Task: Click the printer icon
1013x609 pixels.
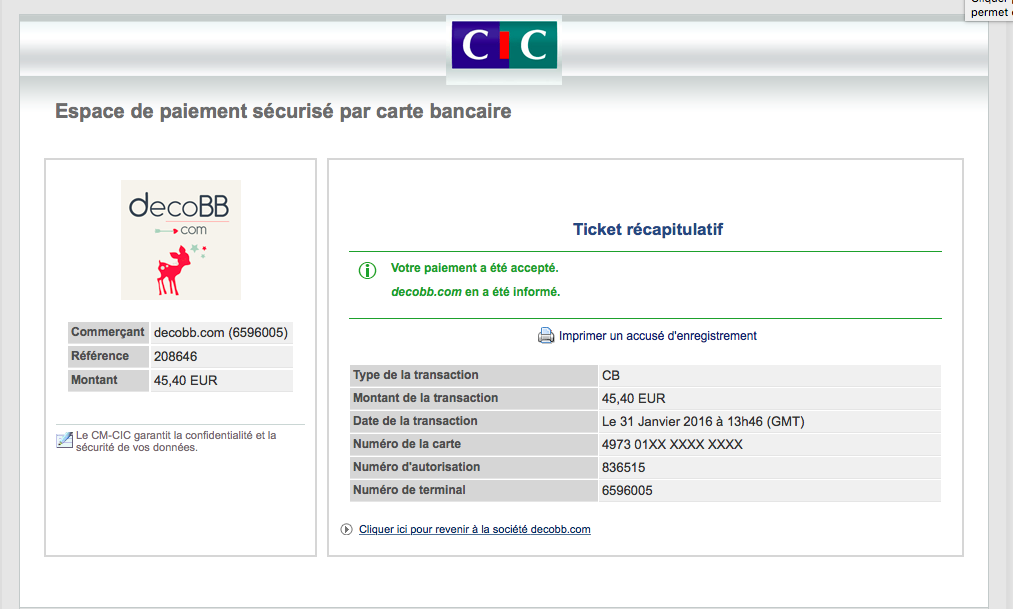Action: (x=546, y=336)
